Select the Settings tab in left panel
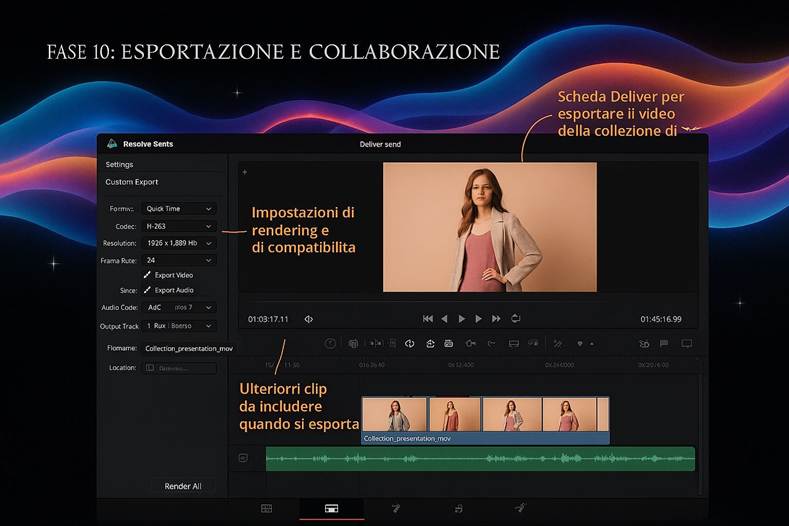789x526 pixels. (119, 165)
